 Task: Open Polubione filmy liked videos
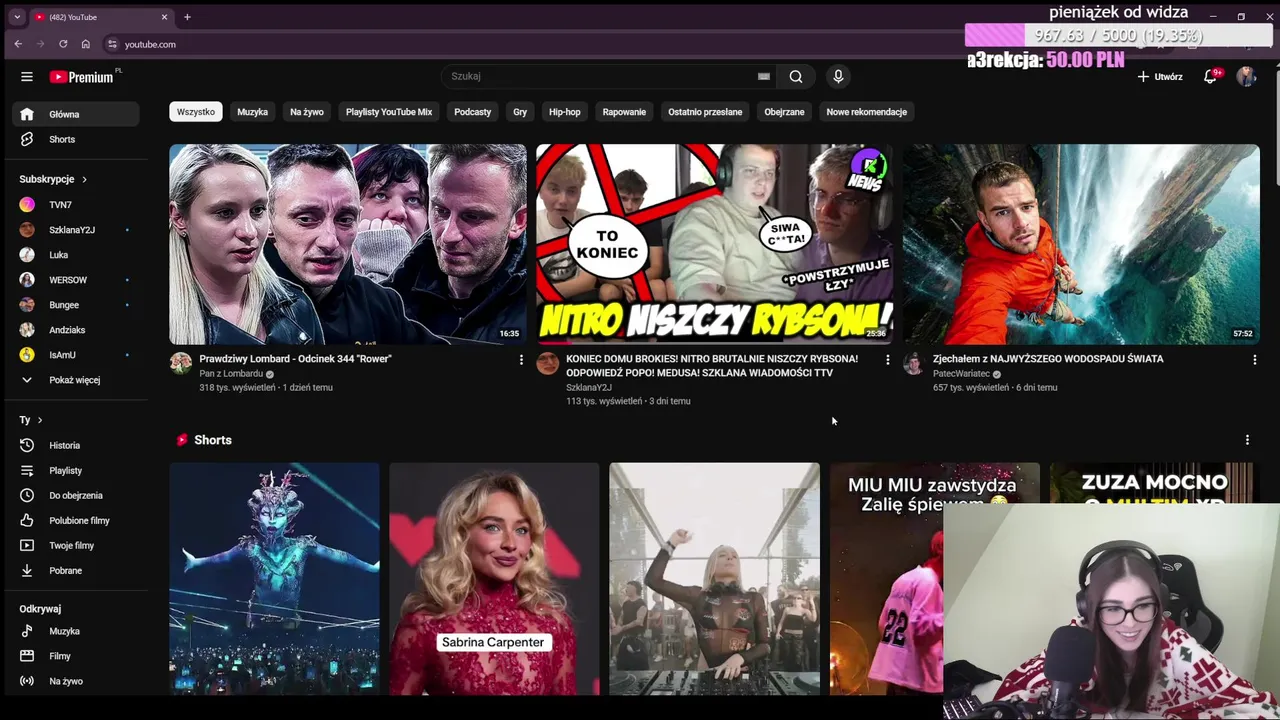76,520
